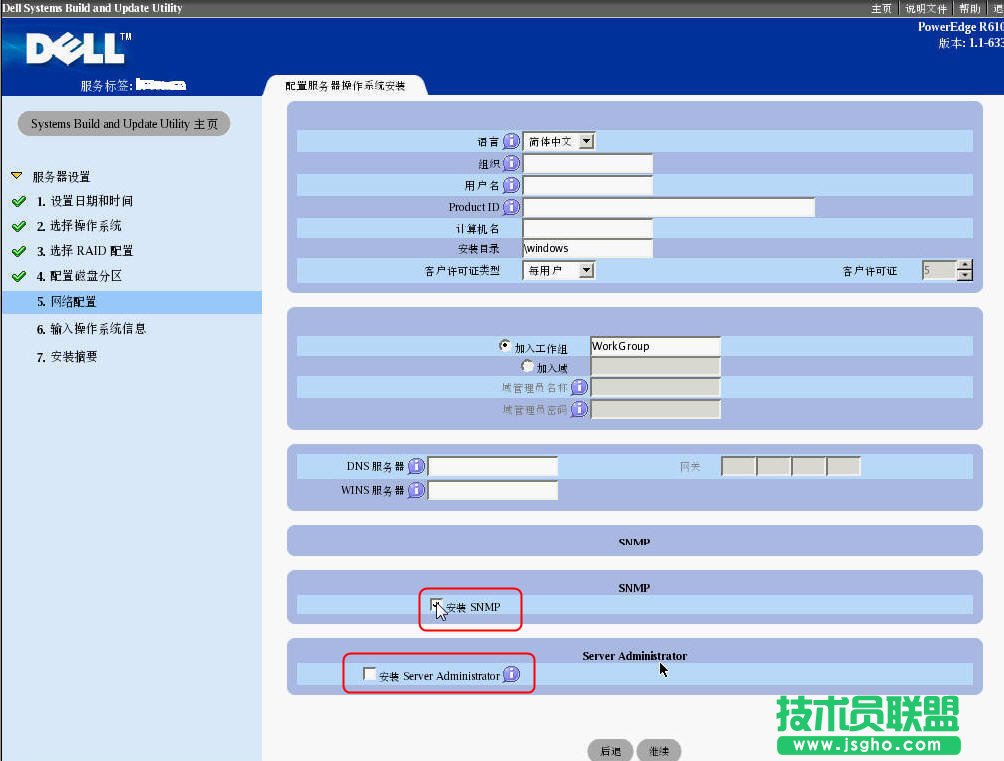Click the Server Administrator info icon

[x=511, y=675]
